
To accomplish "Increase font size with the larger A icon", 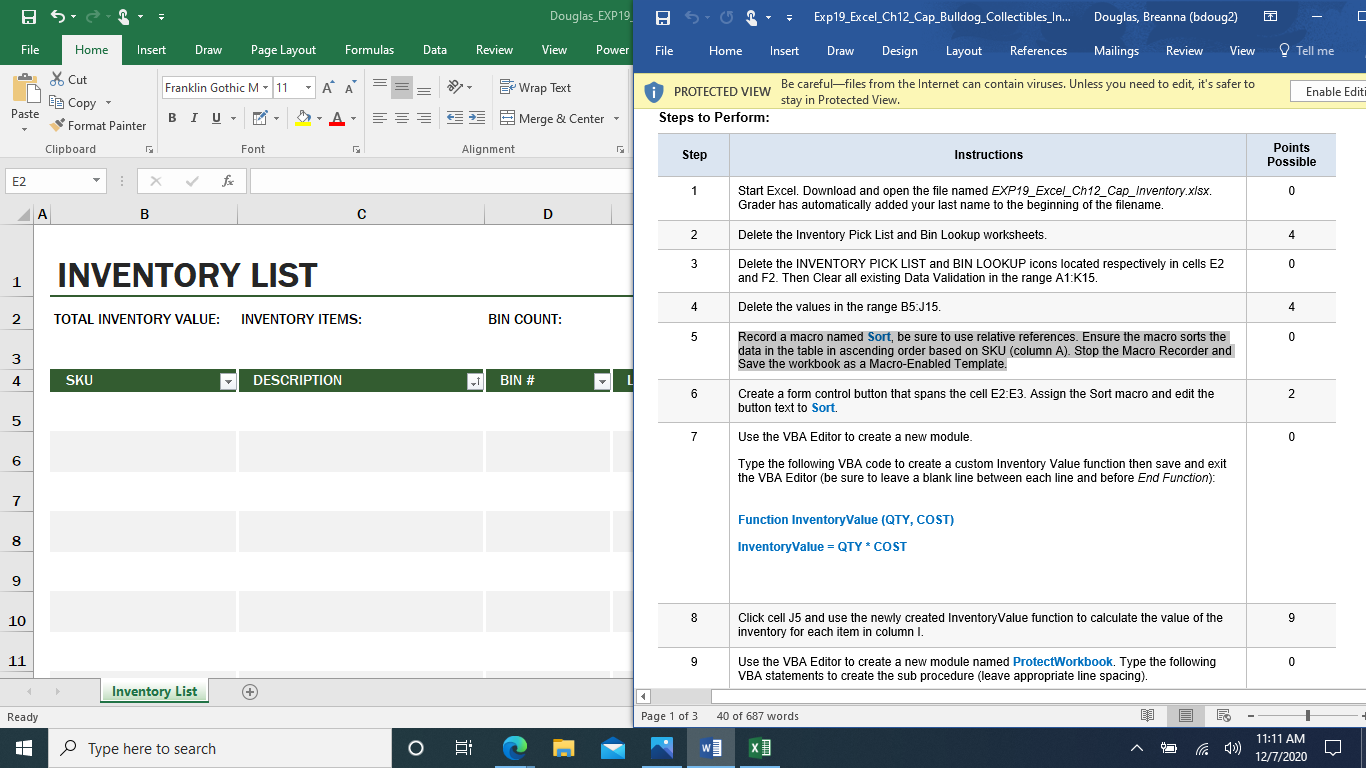I will point(328,88).
